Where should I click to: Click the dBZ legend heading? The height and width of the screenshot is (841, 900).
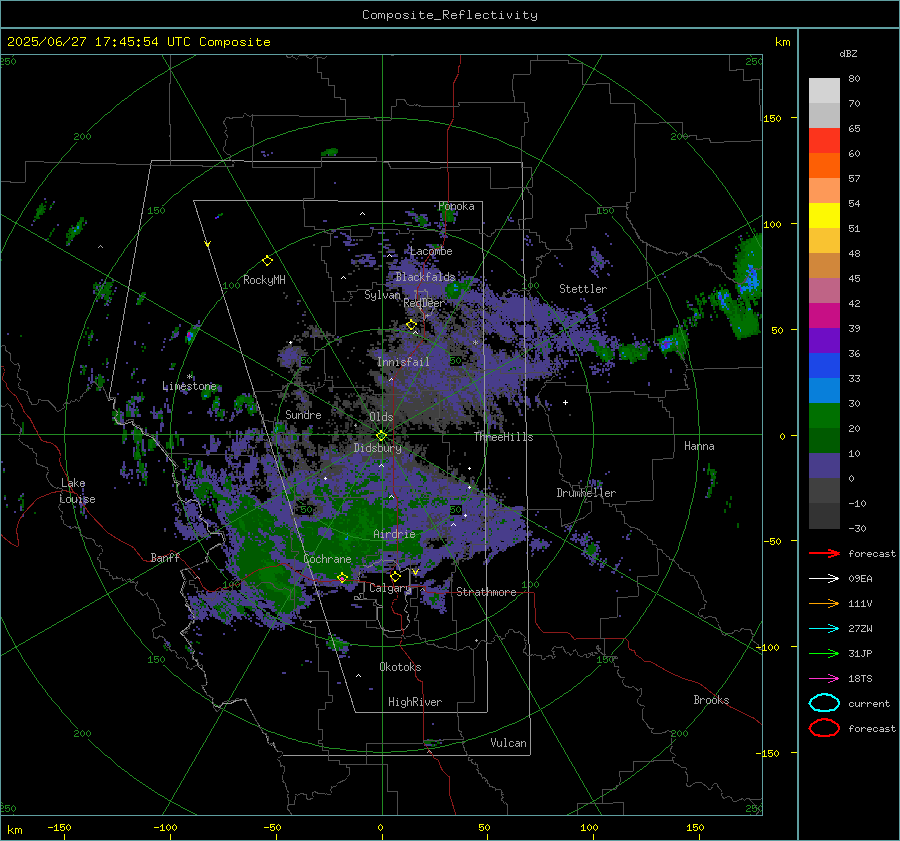pyautogui.click(x=848, y=54)
